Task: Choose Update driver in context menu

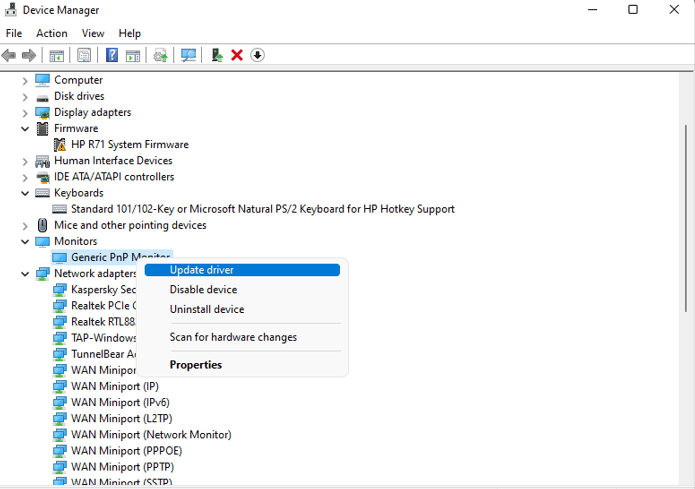Action: 242,270
